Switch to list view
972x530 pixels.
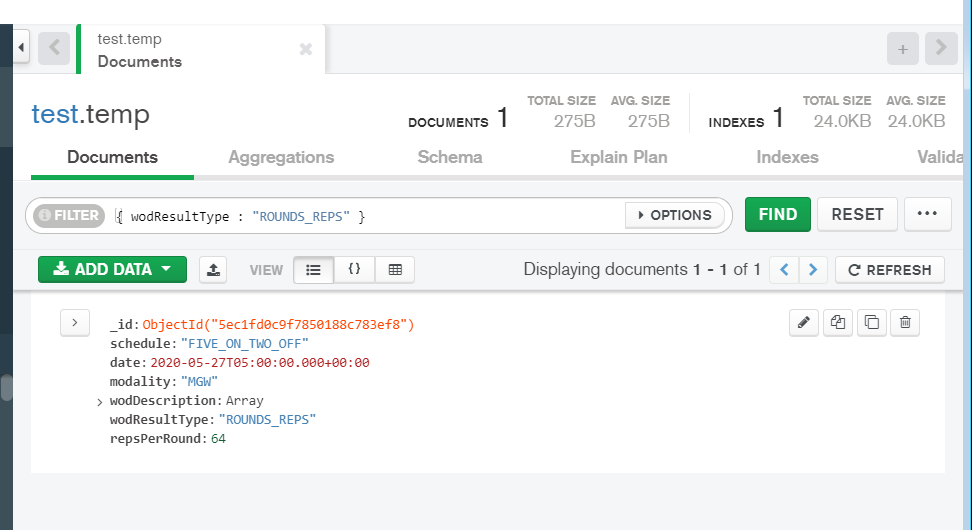313,269
